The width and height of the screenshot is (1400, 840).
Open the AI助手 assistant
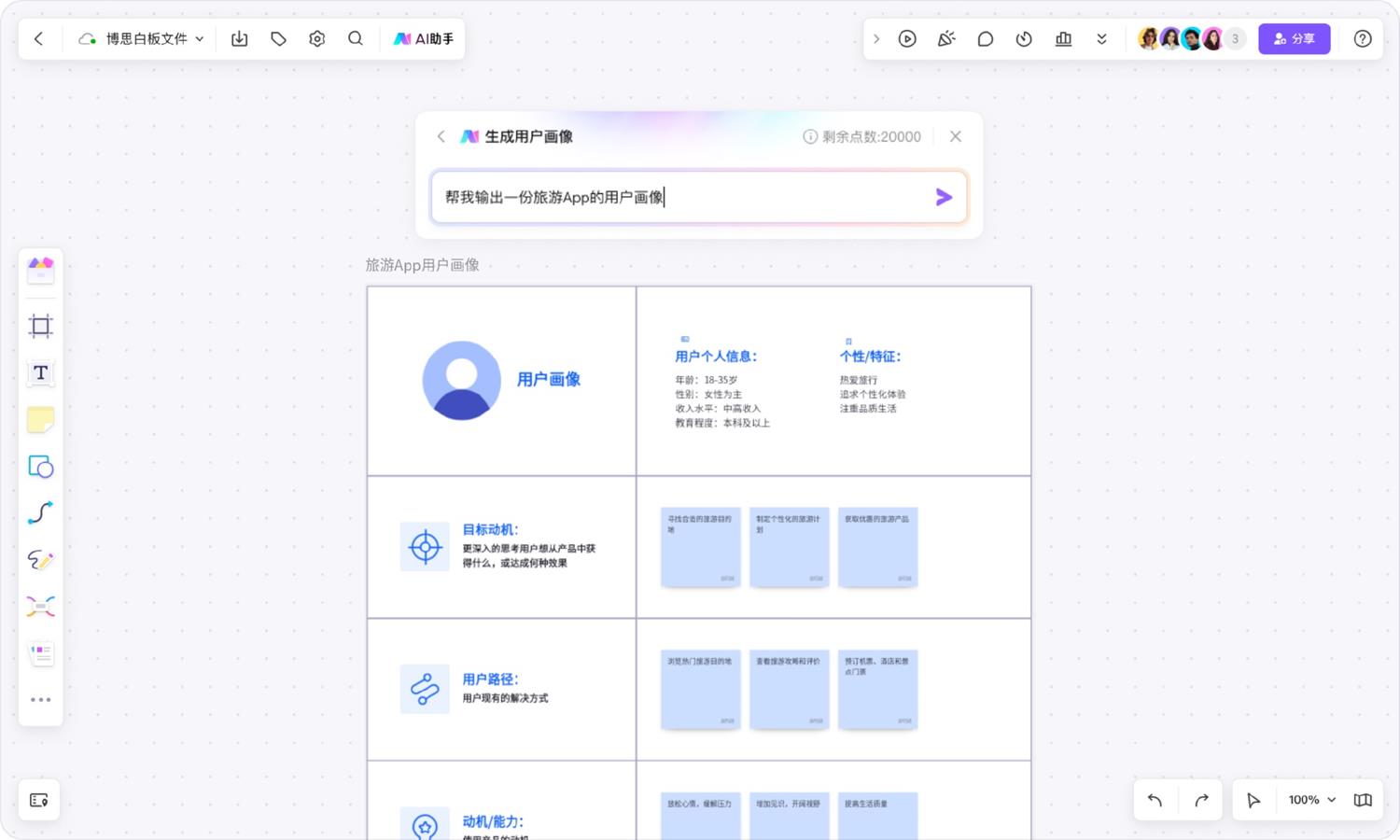pyautogui.click(x=423, y=38)
